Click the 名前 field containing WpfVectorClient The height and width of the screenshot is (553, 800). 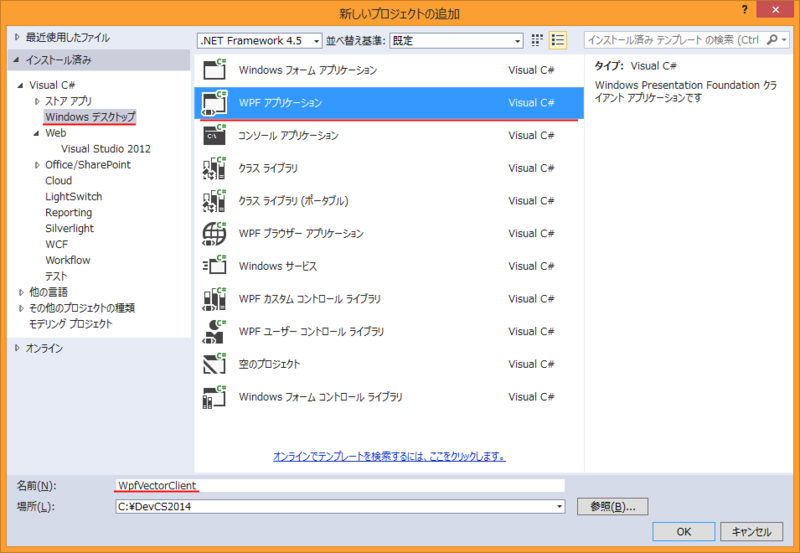340,485
